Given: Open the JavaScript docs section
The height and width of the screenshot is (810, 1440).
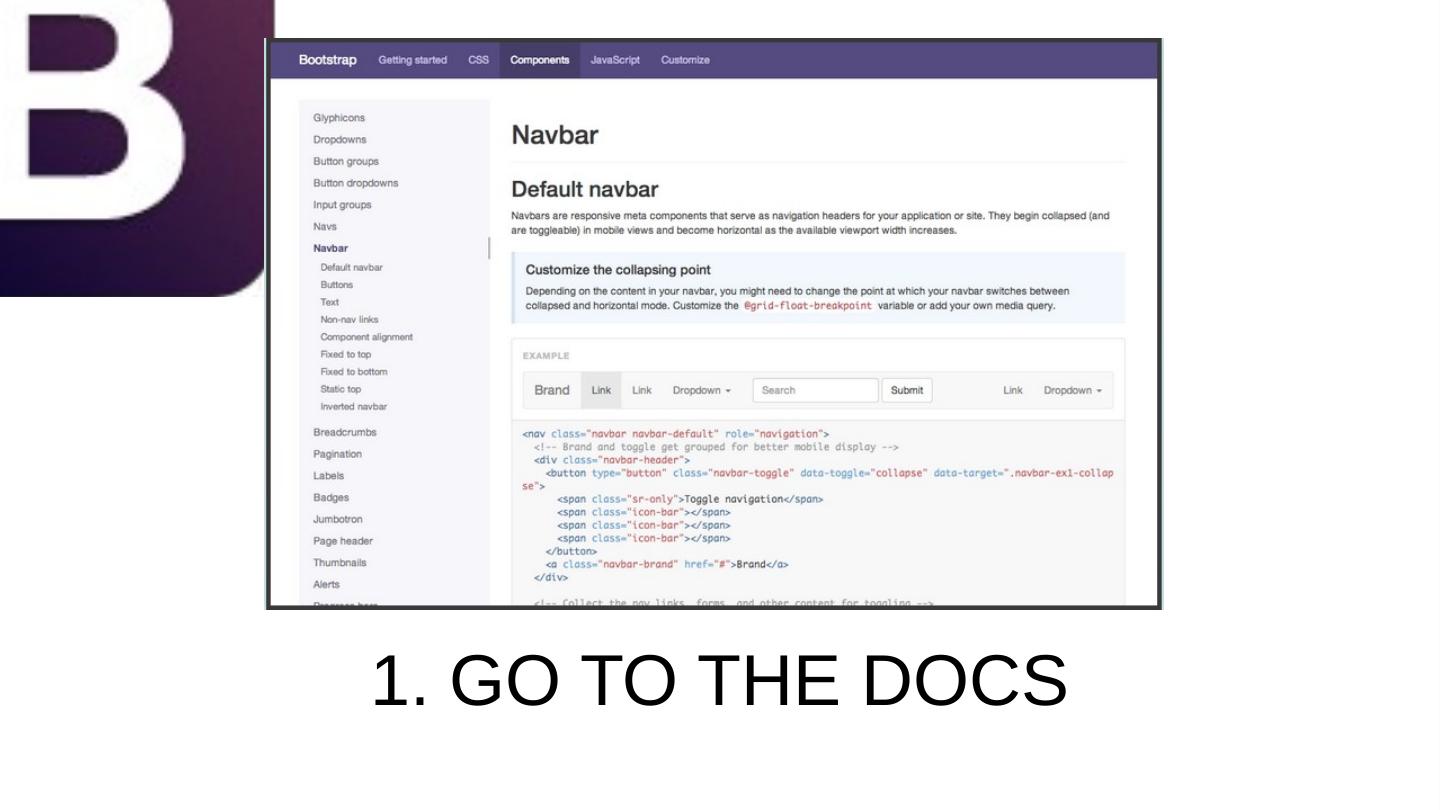Looking at the screenshot, I should tap(615, 60).
